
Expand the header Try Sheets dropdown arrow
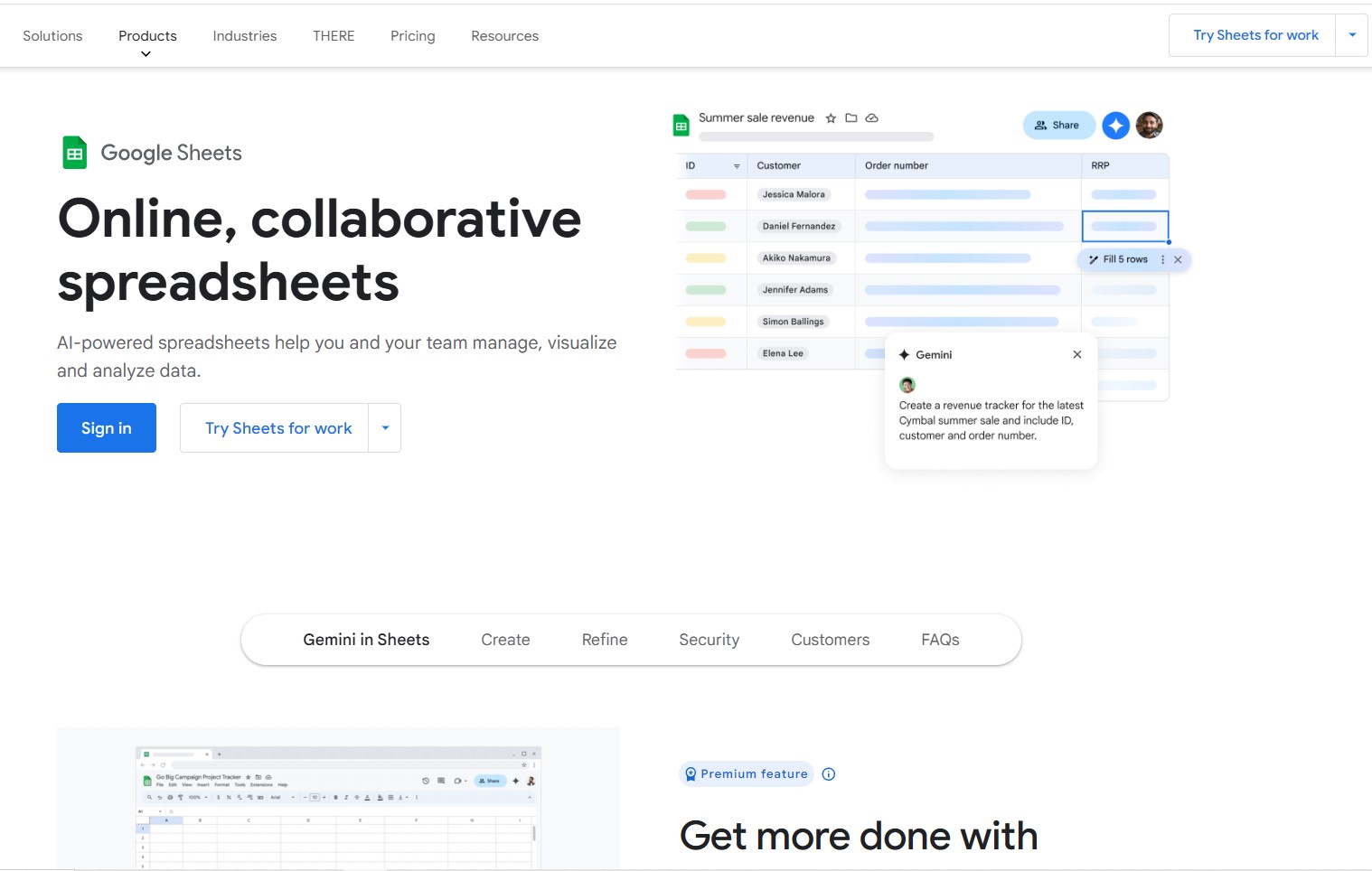pyautogui.click(x=1352, y=35)
